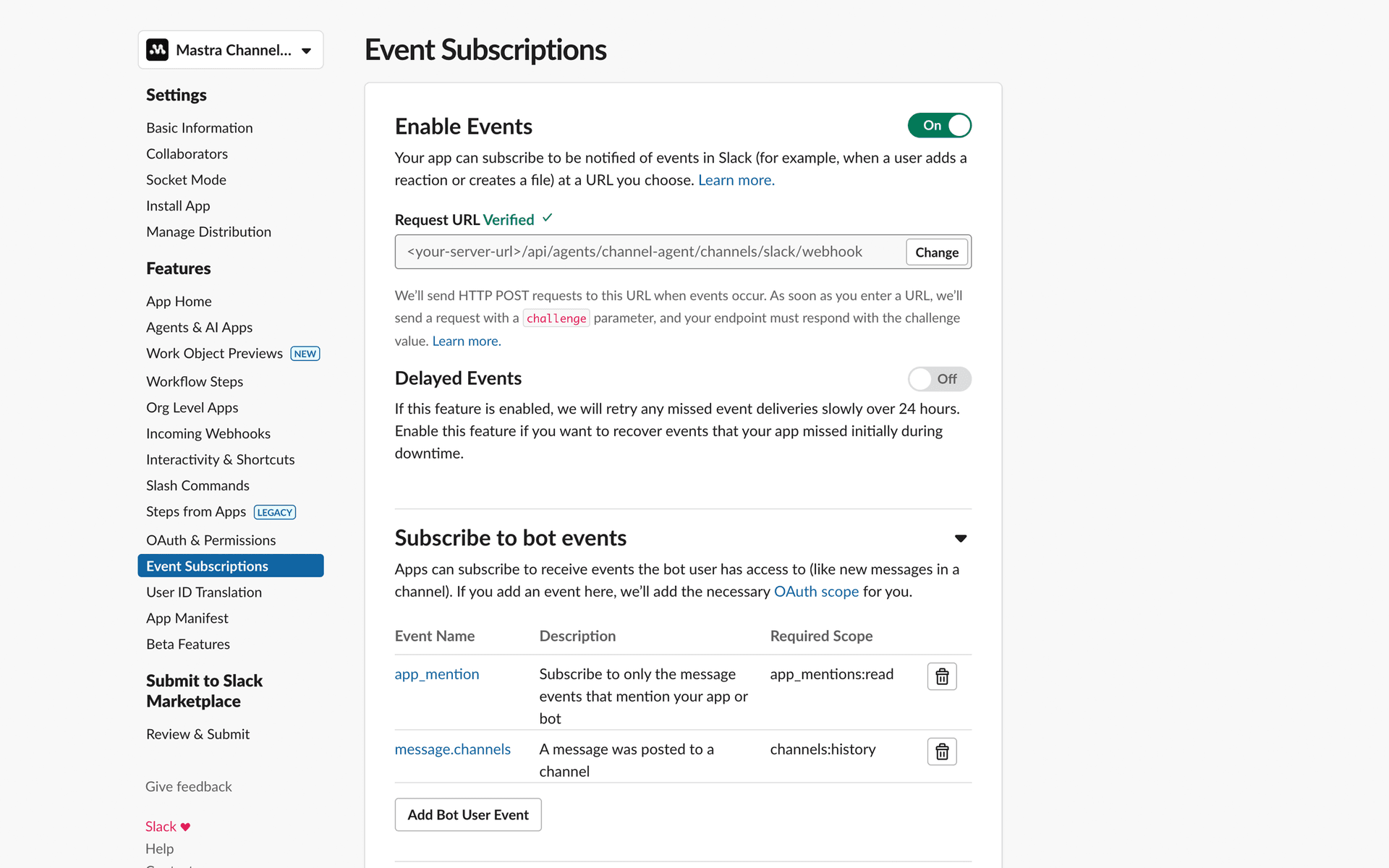Viewport: 1389px width, 868px height.
Task: Click inside the Request URL input field
Action: tap(637, 251)
